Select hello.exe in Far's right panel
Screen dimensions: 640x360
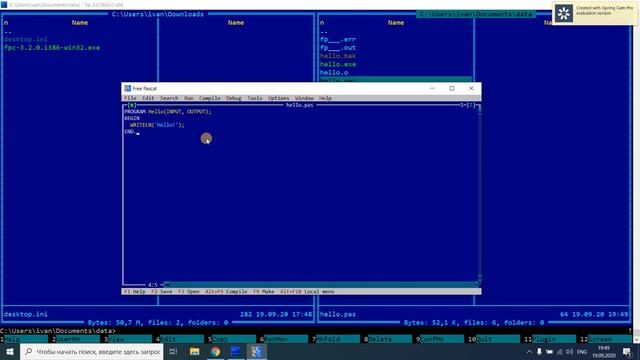pyautogui.click(x=338, y=64)
